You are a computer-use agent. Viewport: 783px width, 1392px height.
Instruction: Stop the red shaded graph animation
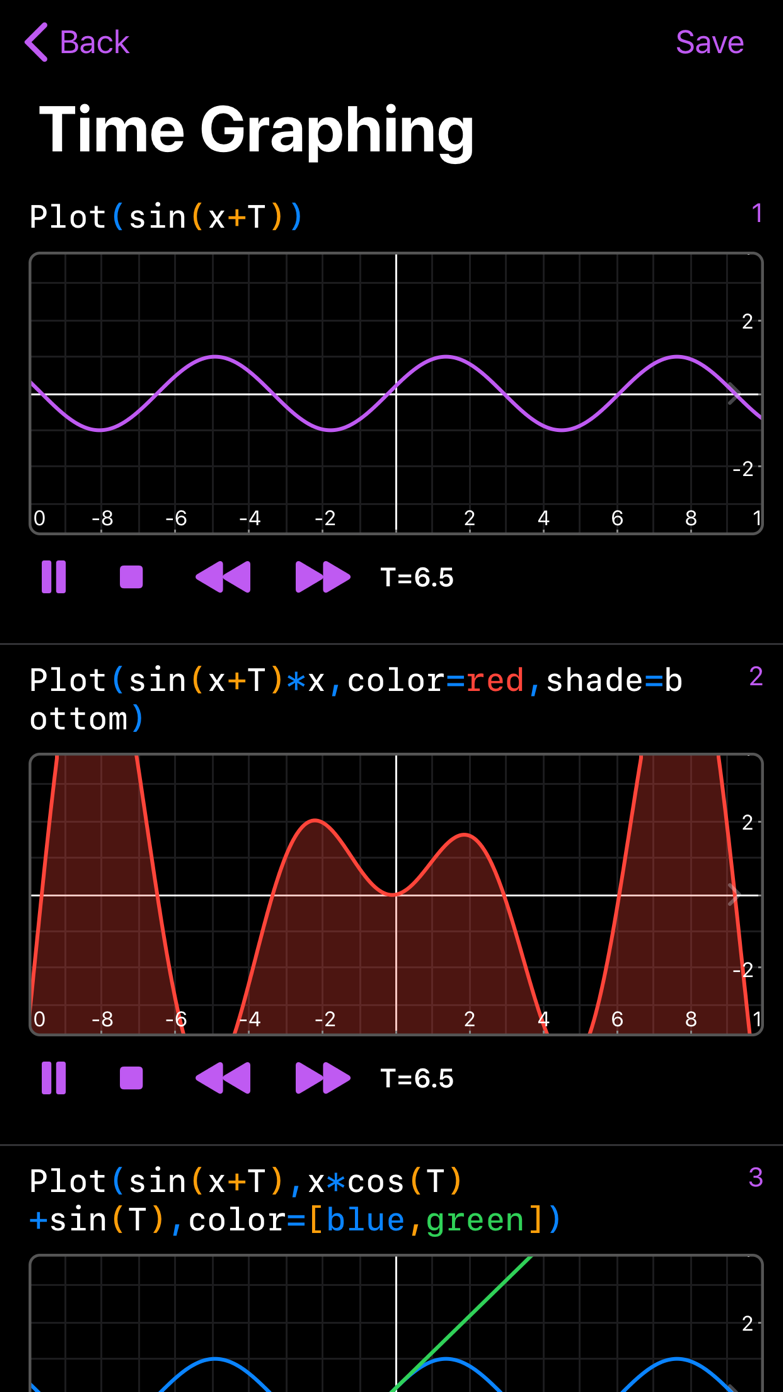pos(131,1078)
